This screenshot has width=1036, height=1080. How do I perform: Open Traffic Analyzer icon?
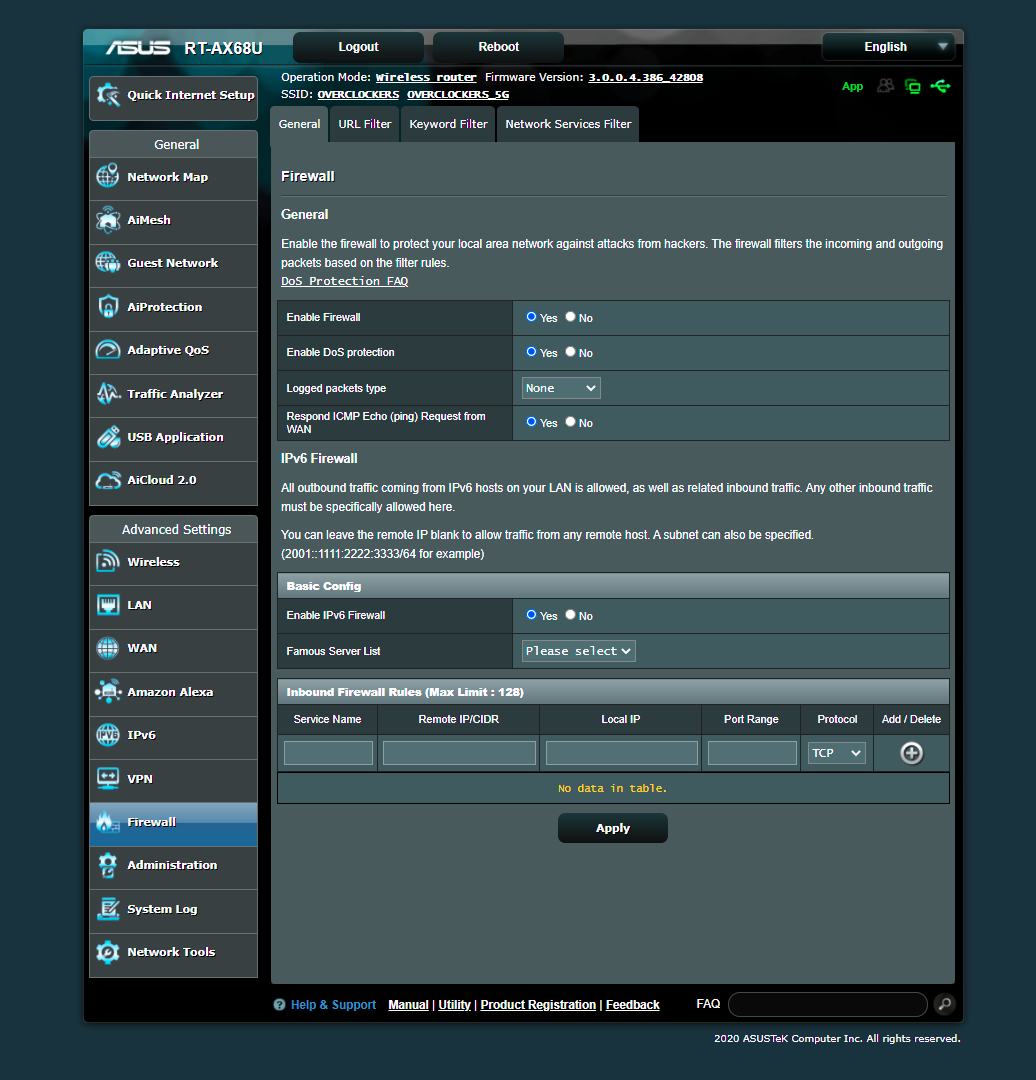(108, 393)
